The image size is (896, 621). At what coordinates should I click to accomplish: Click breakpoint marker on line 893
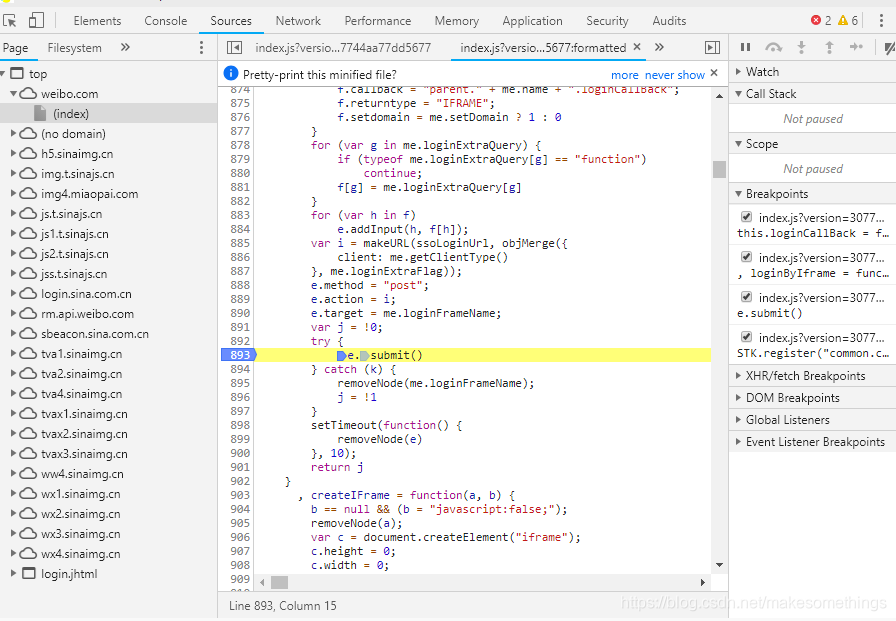pyautogui.click(x=239, y=355)
